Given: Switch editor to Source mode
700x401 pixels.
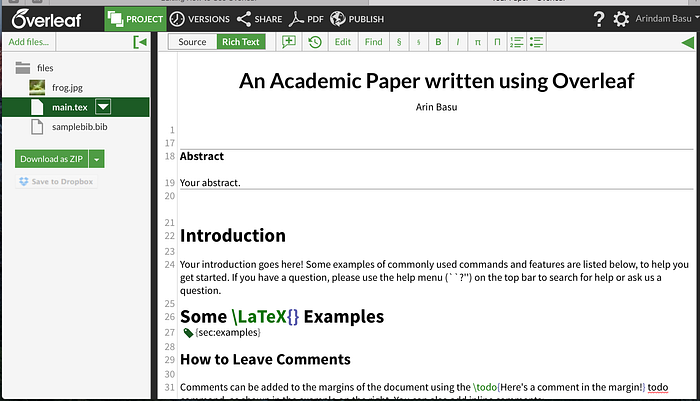Looking at the screenshot, I should click(192, 42).
